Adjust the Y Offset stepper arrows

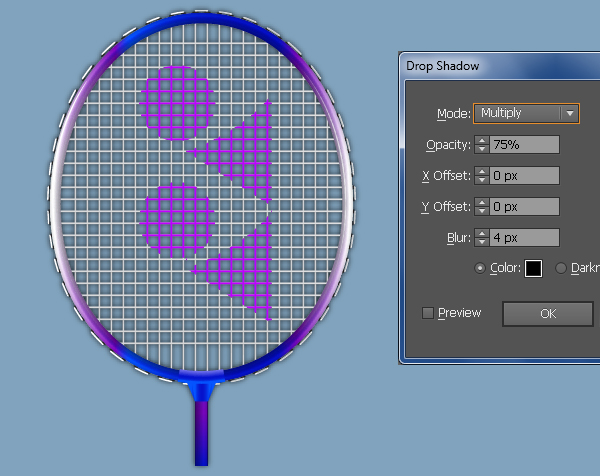pyautogui.click(x=482, y=207)
